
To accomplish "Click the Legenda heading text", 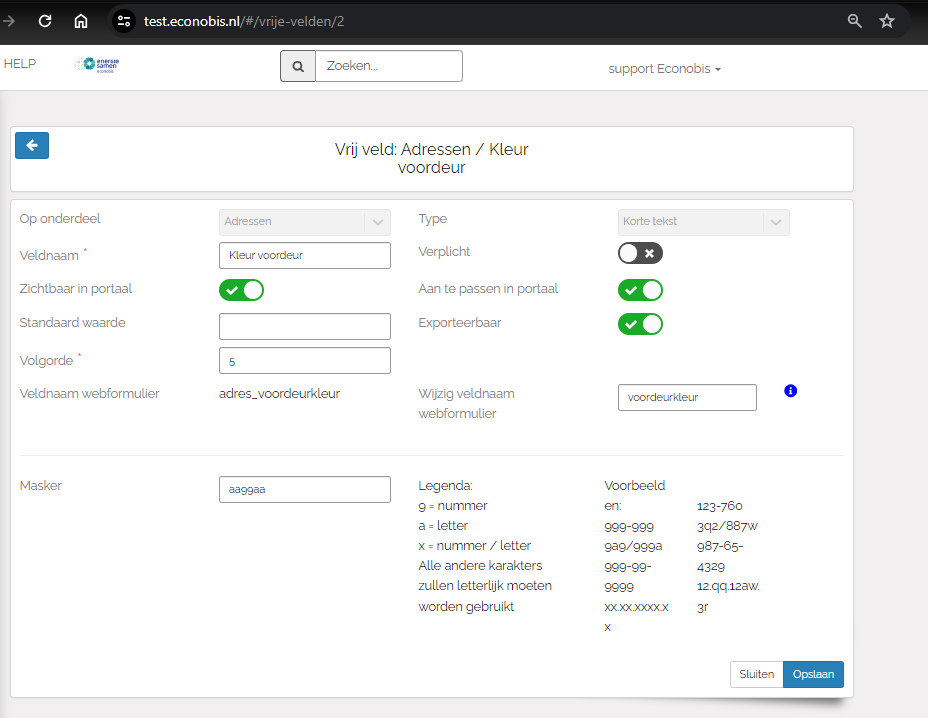I will coord(445,486).
